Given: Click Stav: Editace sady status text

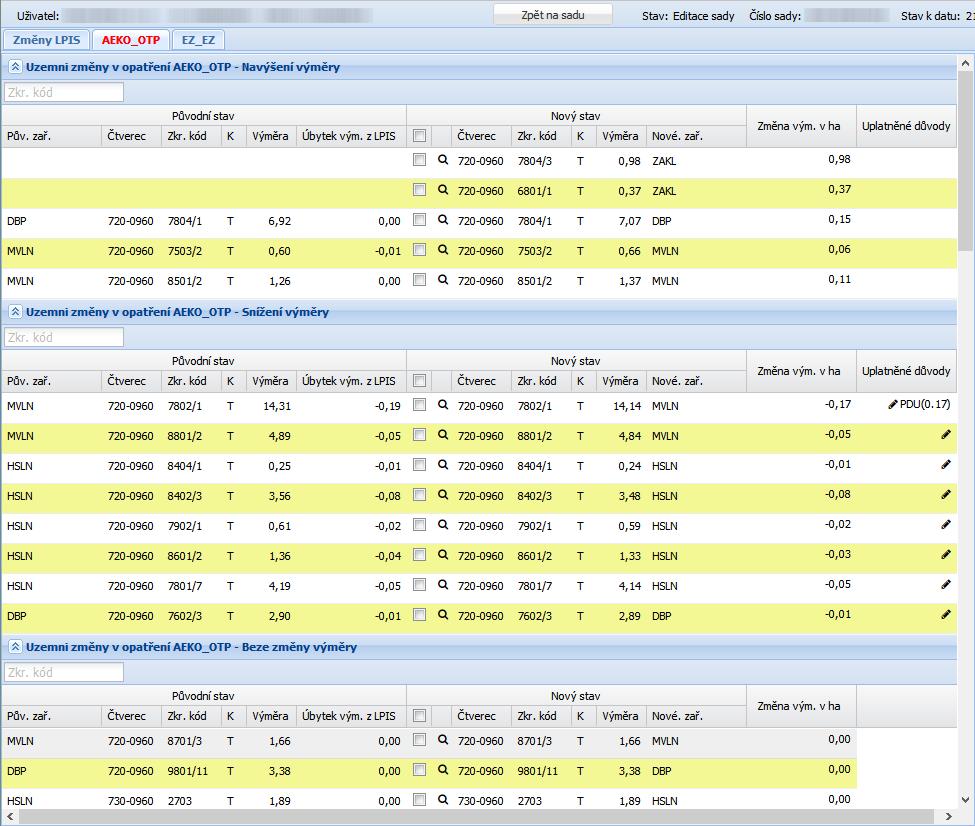Looking at the screenshot, I should click(688, 16).
